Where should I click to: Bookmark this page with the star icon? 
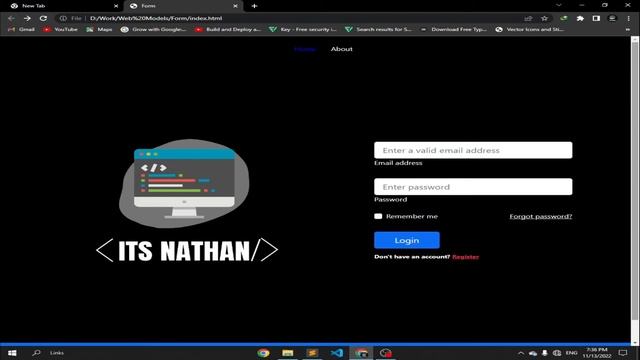coord(544,18)
